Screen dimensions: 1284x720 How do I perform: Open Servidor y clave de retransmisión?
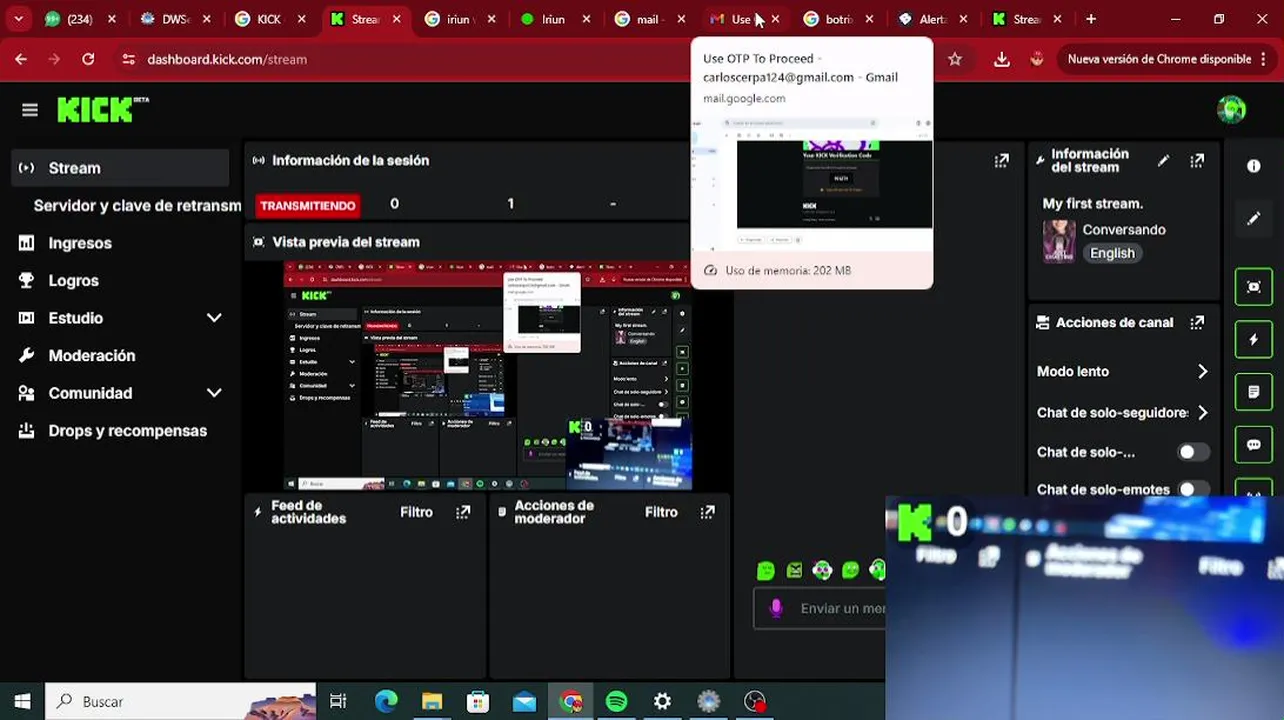pos(137,205)
